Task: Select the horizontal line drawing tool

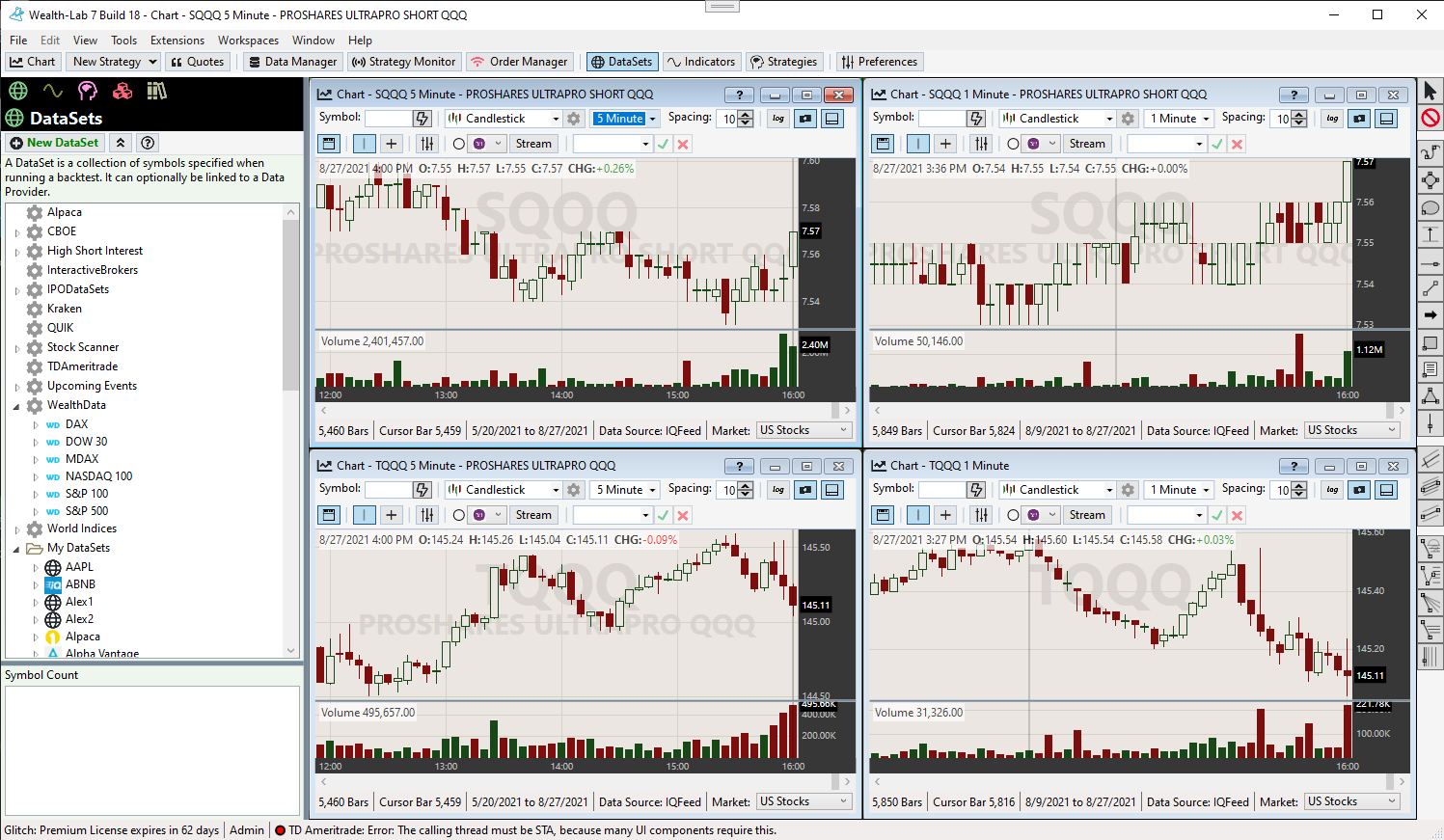Action: [x=1430, y=261]
